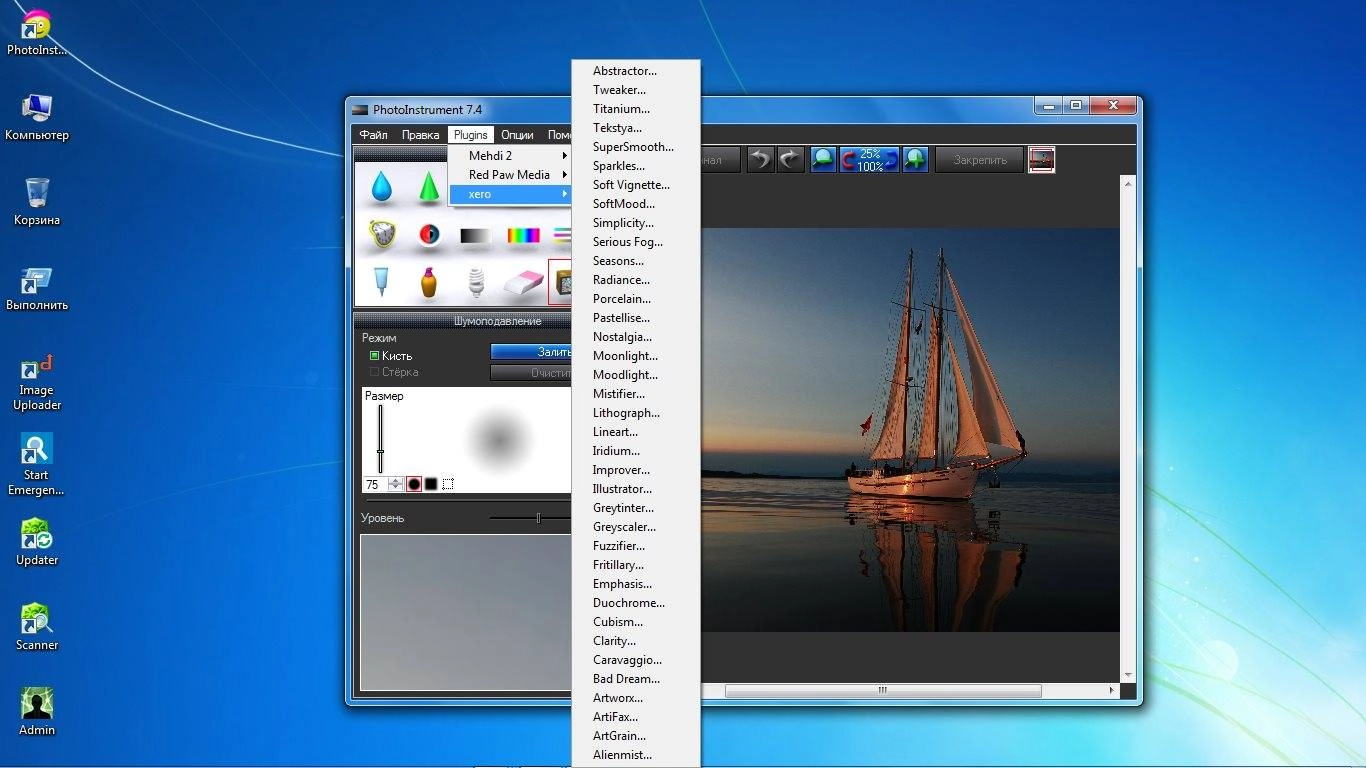Enable the Кисть brush mode checkbox
The width and height of the screenshot is (1366, 768).
click(x=374, y=356)
